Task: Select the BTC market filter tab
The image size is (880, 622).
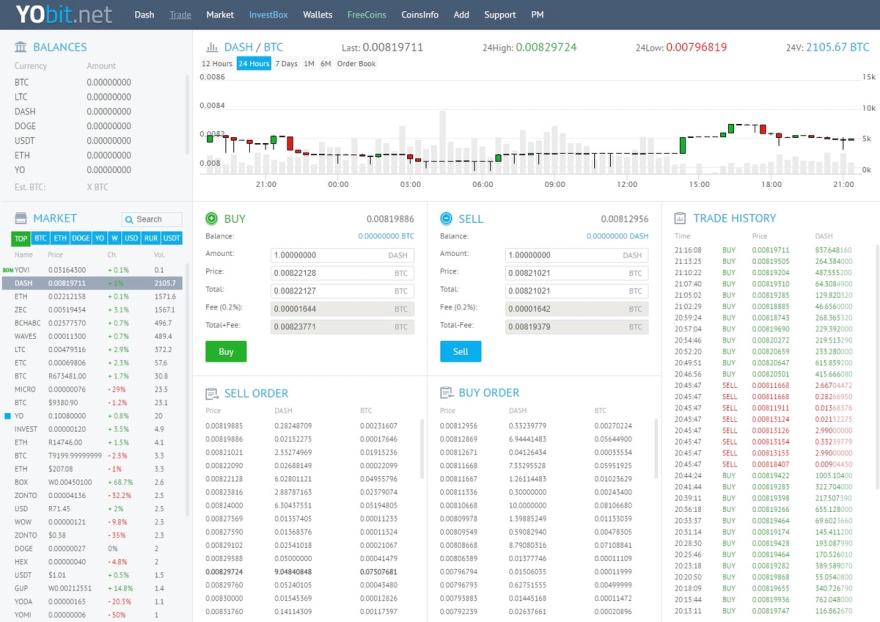Action: click(40, 239)
